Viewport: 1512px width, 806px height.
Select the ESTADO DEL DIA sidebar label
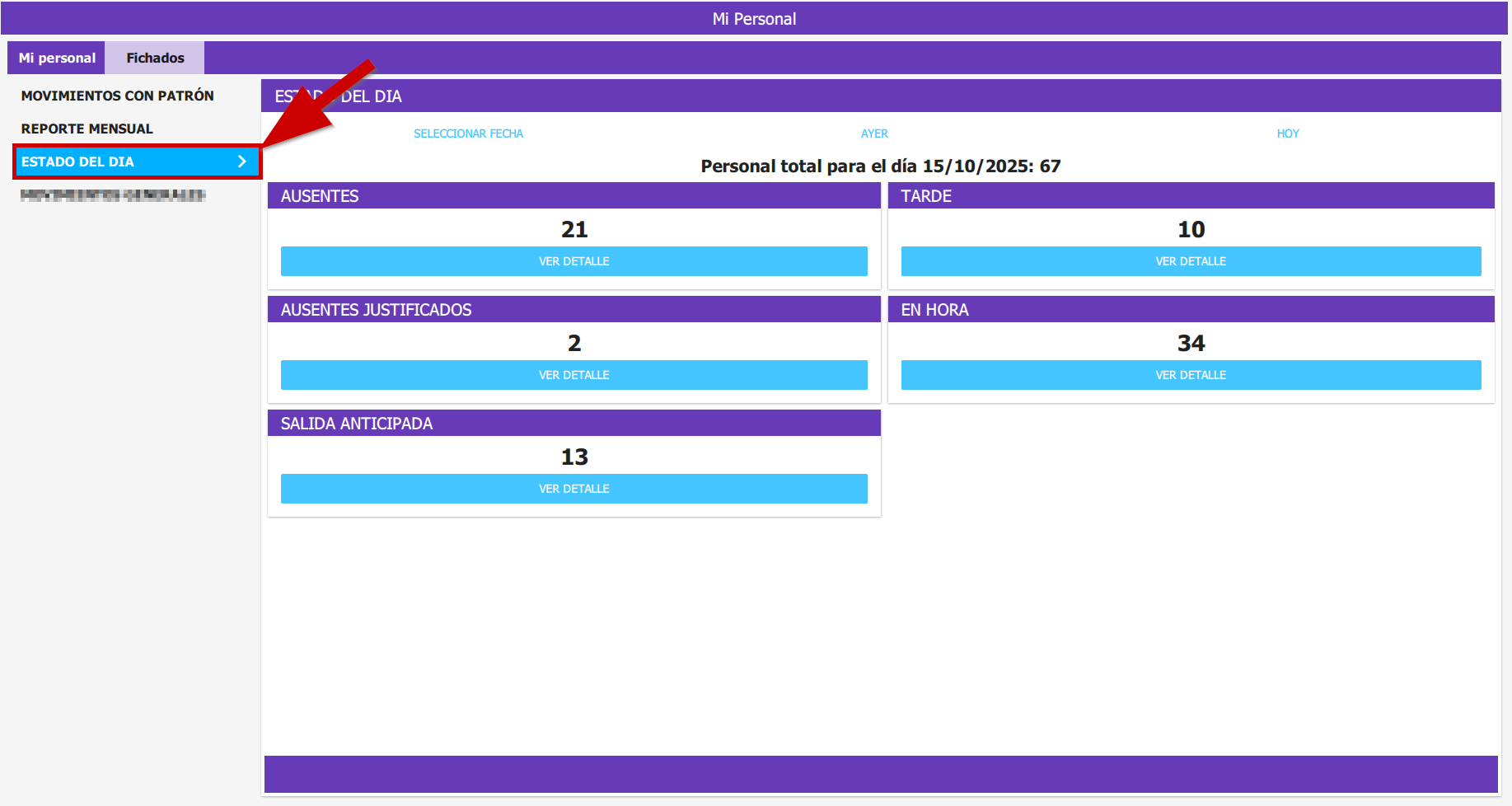tap(77, 162)
